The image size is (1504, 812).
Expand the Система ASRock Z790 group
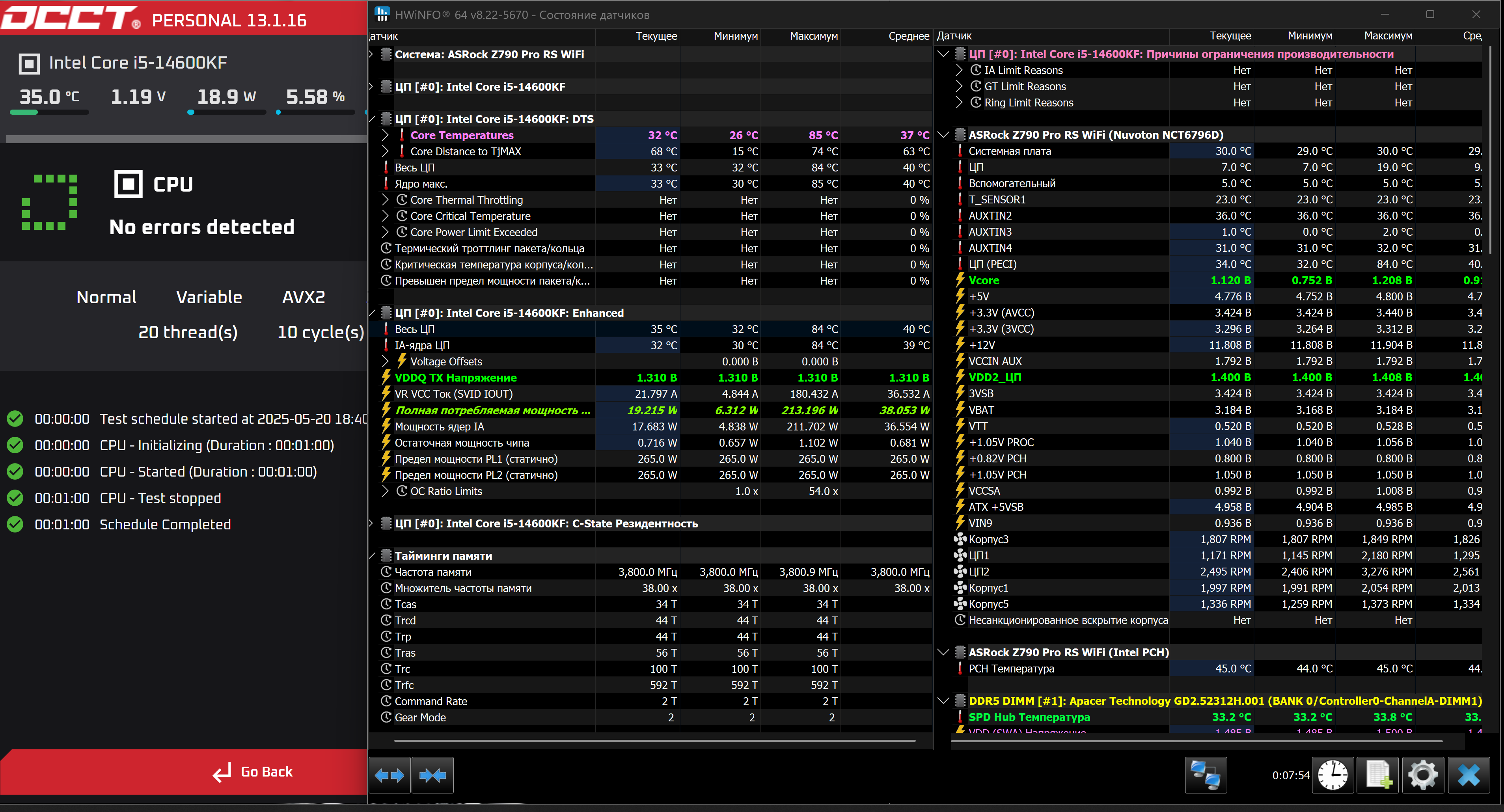pyautogui.click(x=371, y=54)
